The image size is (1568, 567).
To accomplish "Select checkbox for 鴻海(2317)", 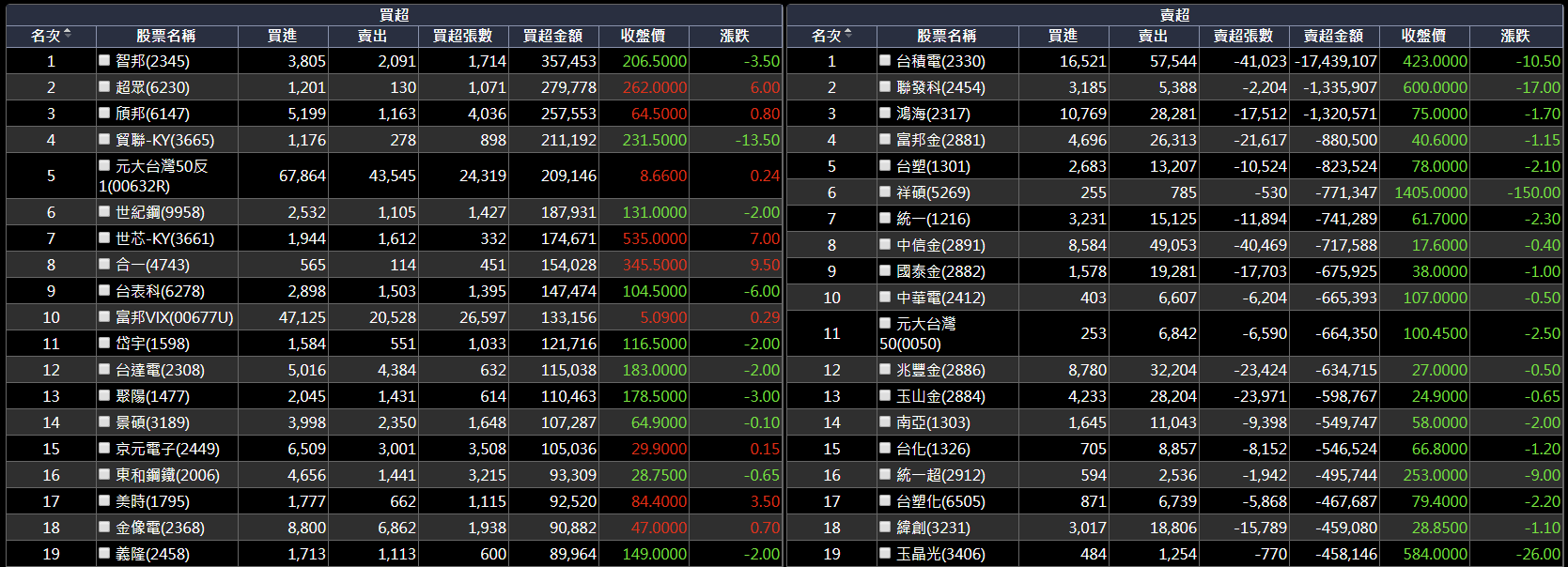I will coord(885,113).
